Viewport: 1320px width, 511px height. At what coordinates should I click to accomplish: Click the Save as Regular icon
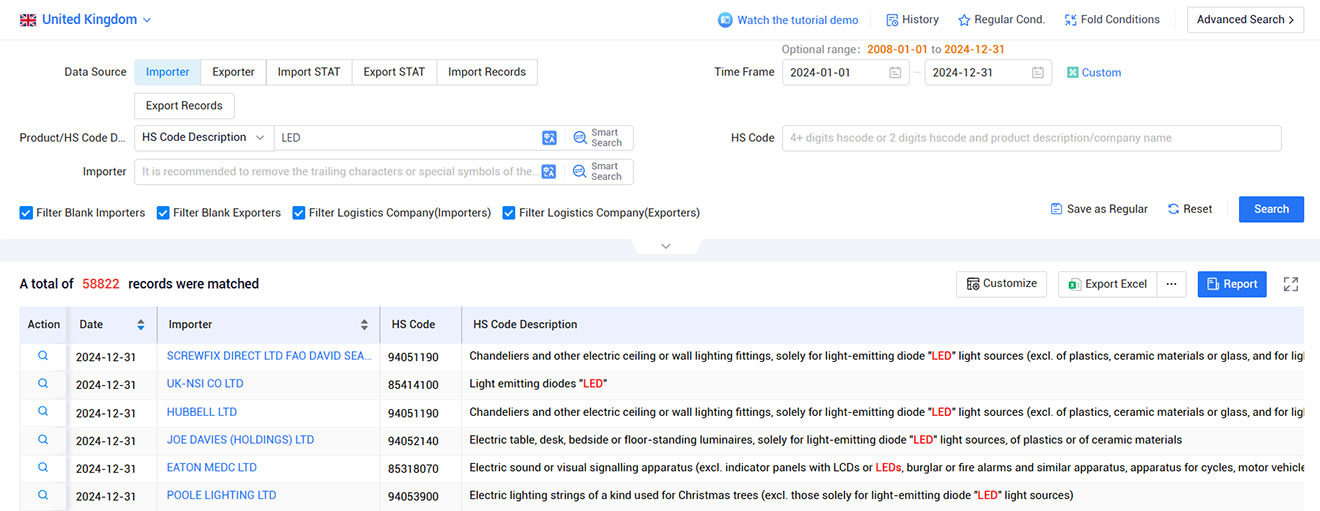tap(1056, 209)
